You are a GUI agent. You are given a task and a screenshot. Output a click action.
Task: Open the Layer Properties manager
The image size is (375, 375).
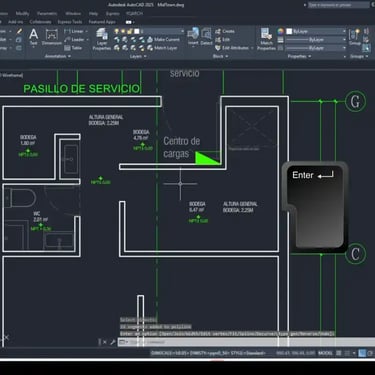pos(102,39)
